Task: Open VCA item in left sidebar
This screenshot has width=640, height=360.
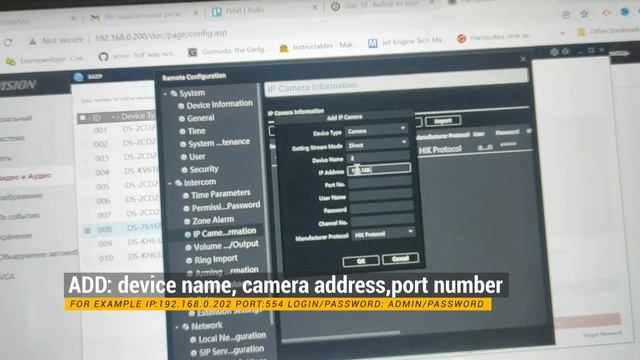Action: [7, 277]
